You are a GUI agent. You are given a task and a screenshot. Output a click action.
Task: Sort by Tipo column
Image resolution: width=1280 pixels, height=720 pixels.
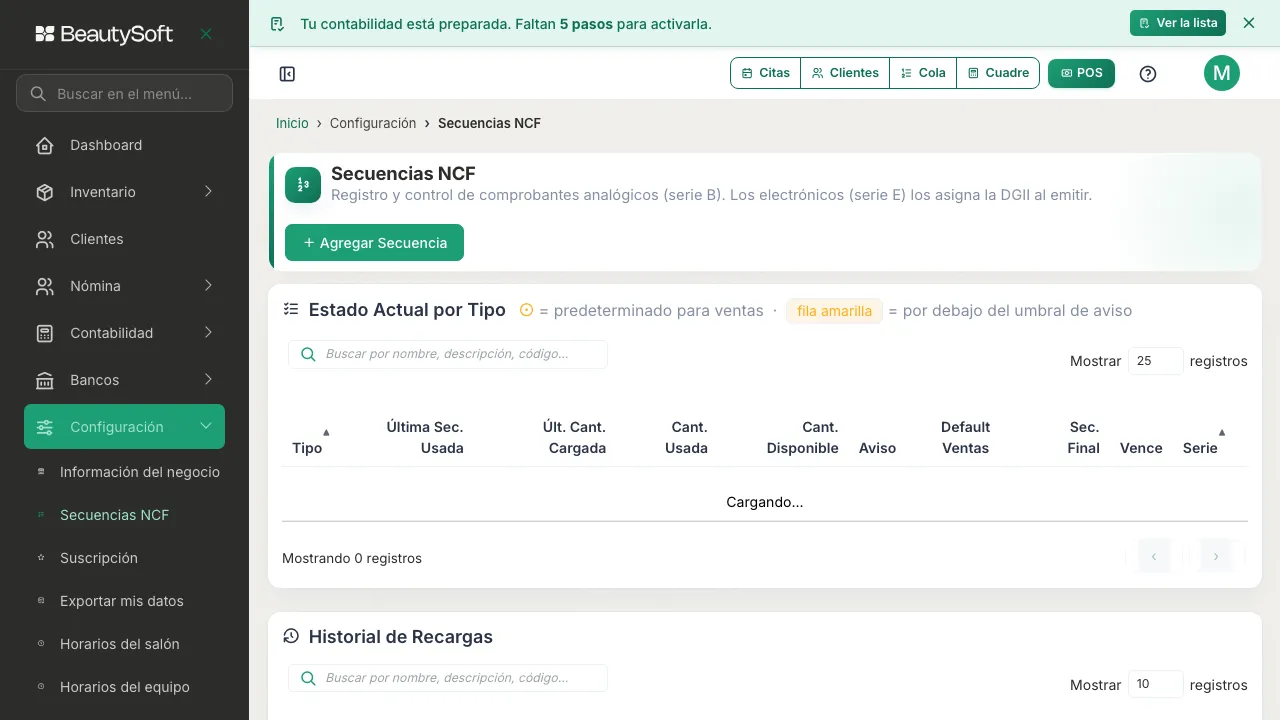(310, 438)
